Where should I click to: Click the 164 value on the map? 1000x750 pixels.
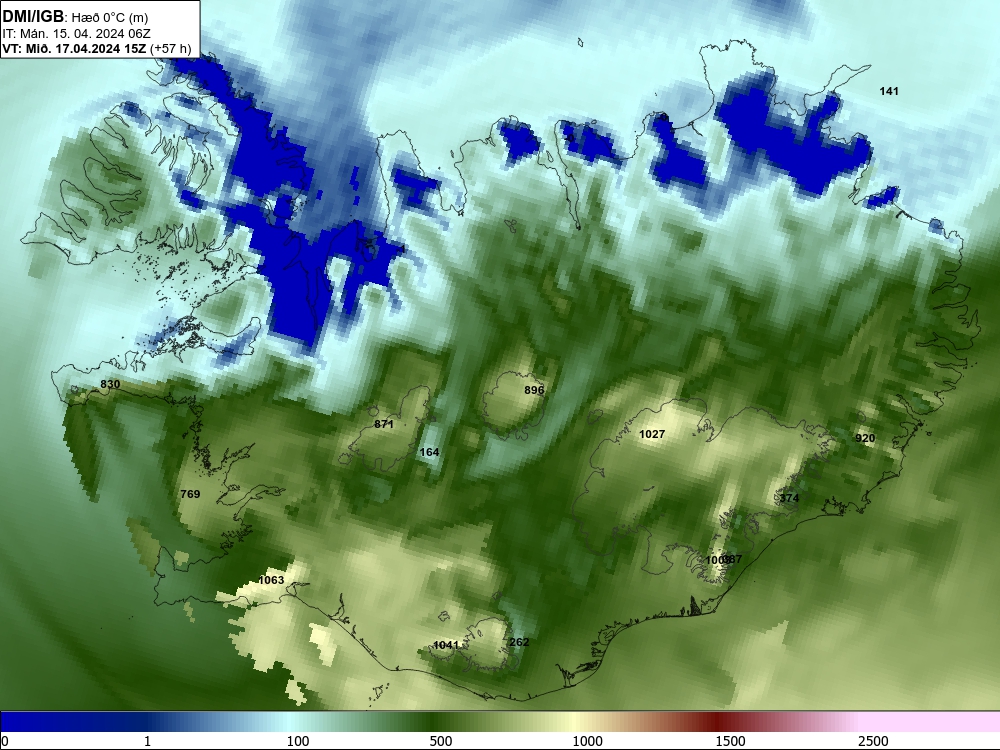(x=429, y=452)
